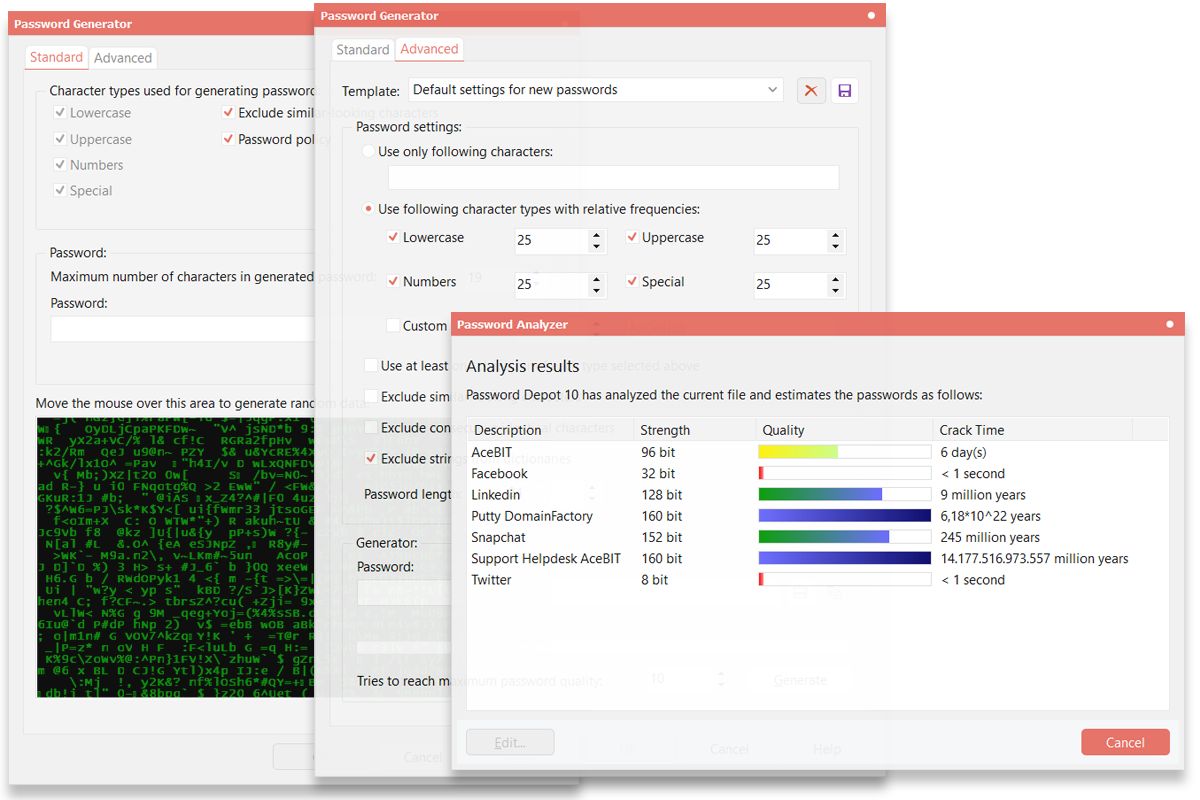Viewport: 1200px width, 800px height.
Task: Toggle Special checkbox in Standard window
Action: point(61,191)
